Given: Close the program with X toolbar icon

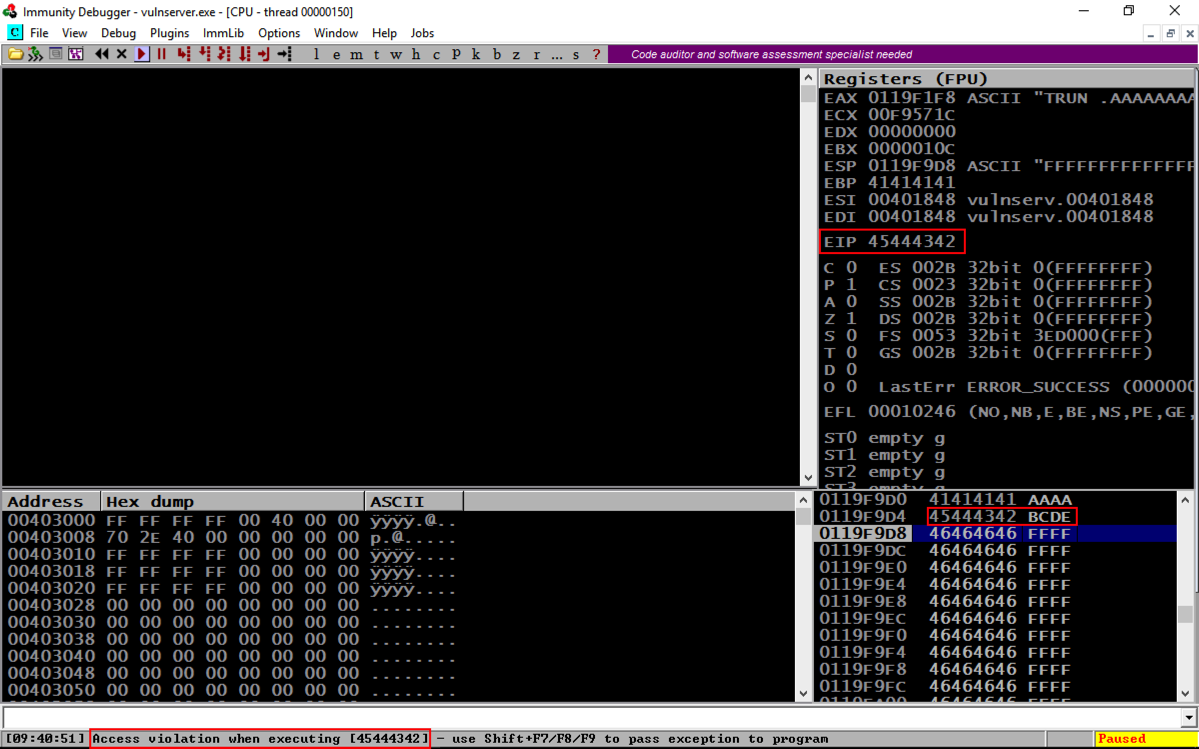Looking at the screenshot, I should click(x=122, y=54).
